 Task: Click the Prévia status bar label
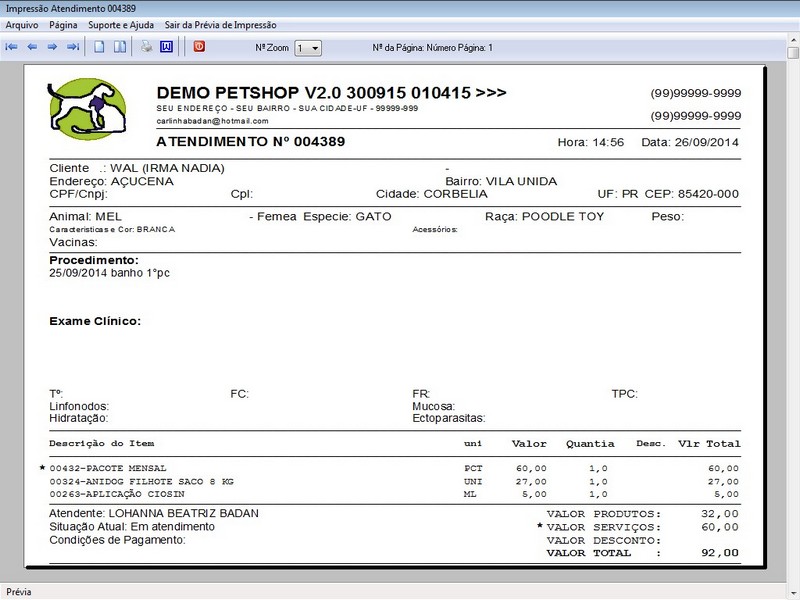[x=19, y=592]
